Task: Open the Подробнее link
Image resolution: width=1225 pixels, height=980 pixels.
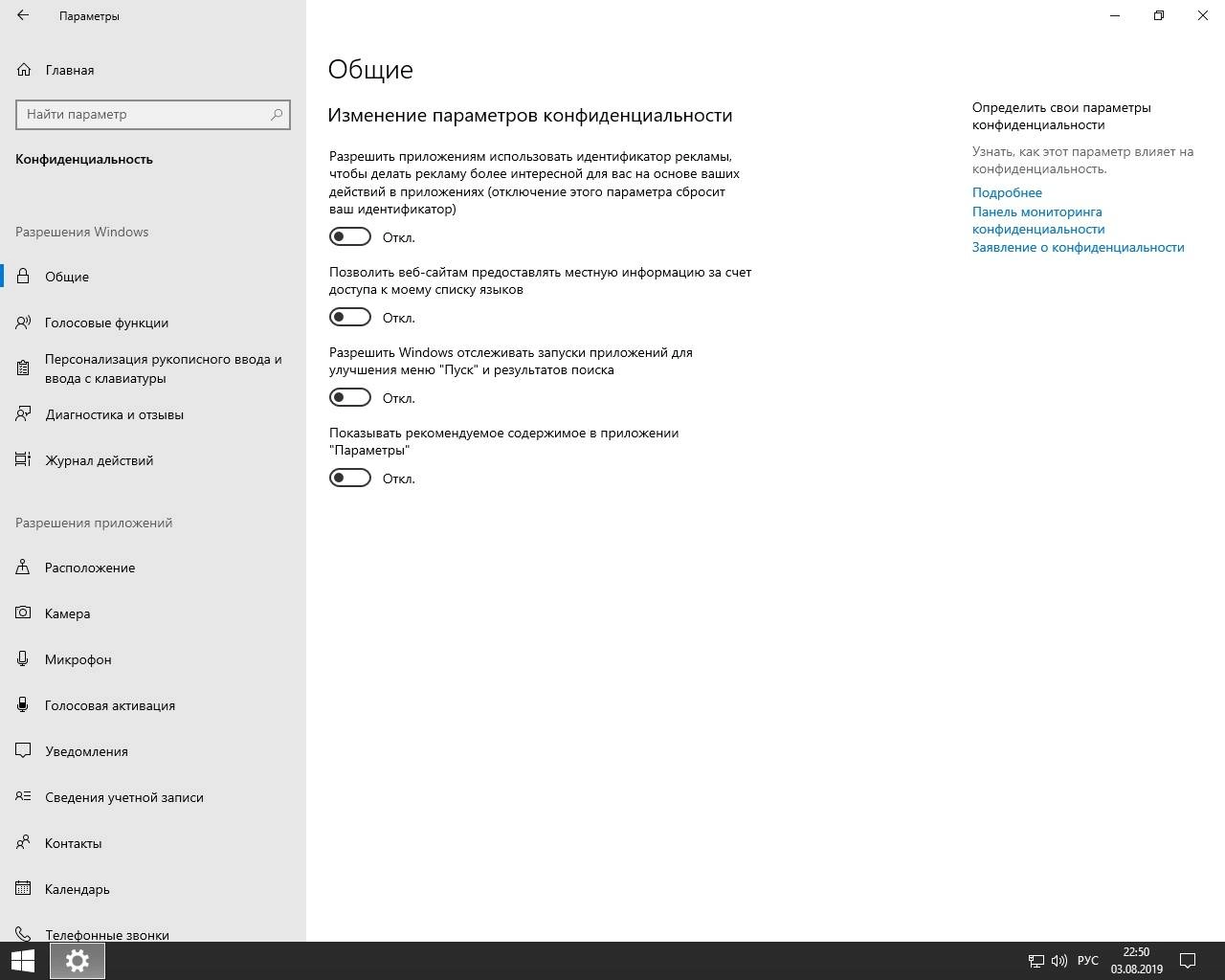Action: point(1007,192)
